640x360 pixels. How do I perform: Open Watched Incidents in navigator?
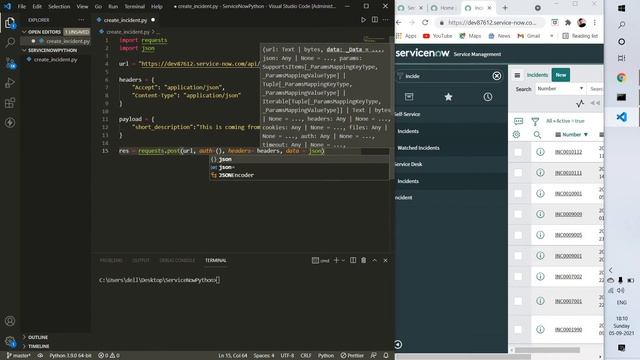(418, 148)
